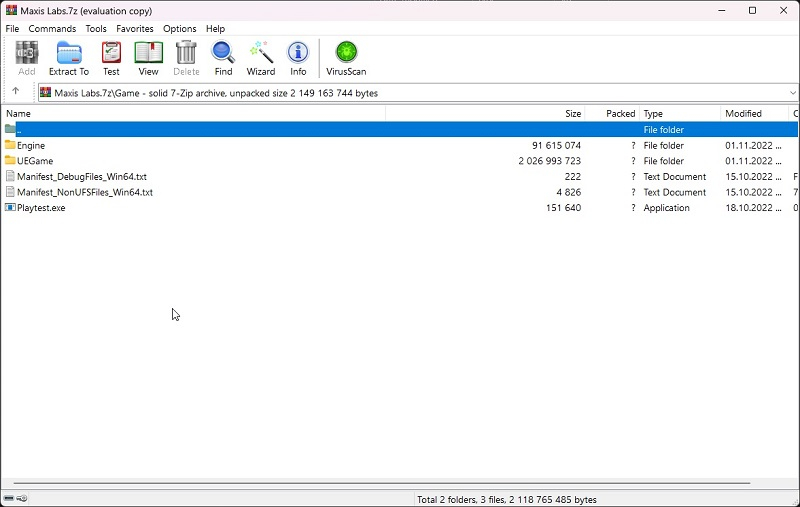
Task: Open the Commands menu
Action: coord(52,29)
